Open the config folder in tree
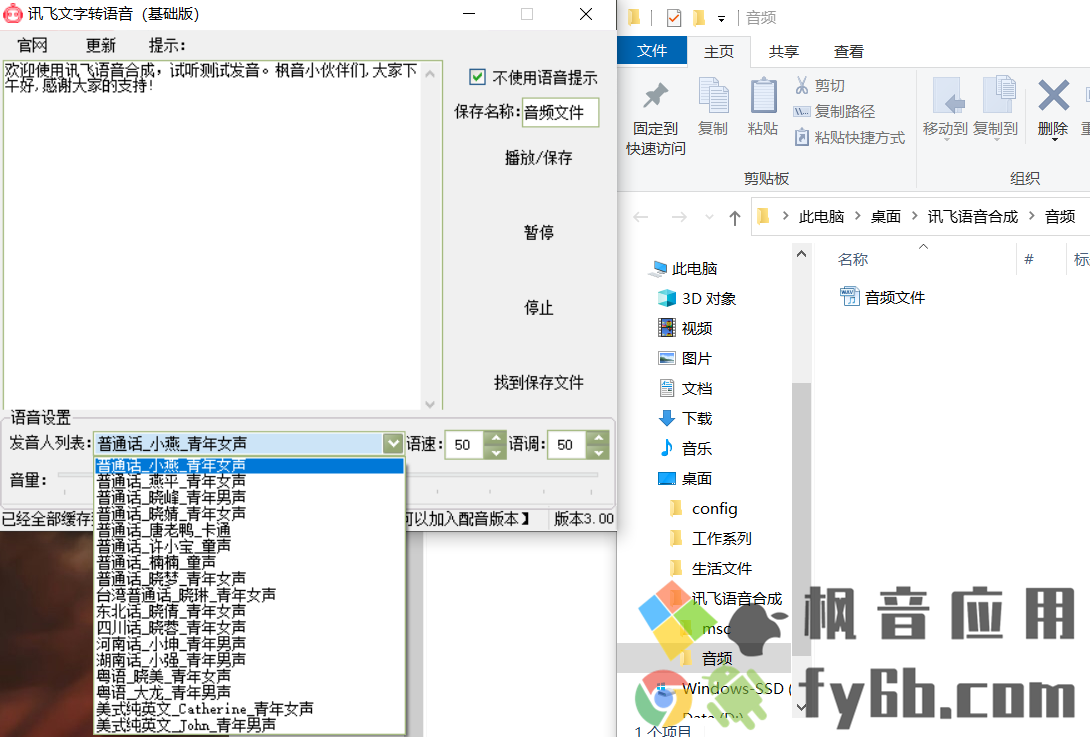Screen dimensions: 1090x737 tap(703, 508)
